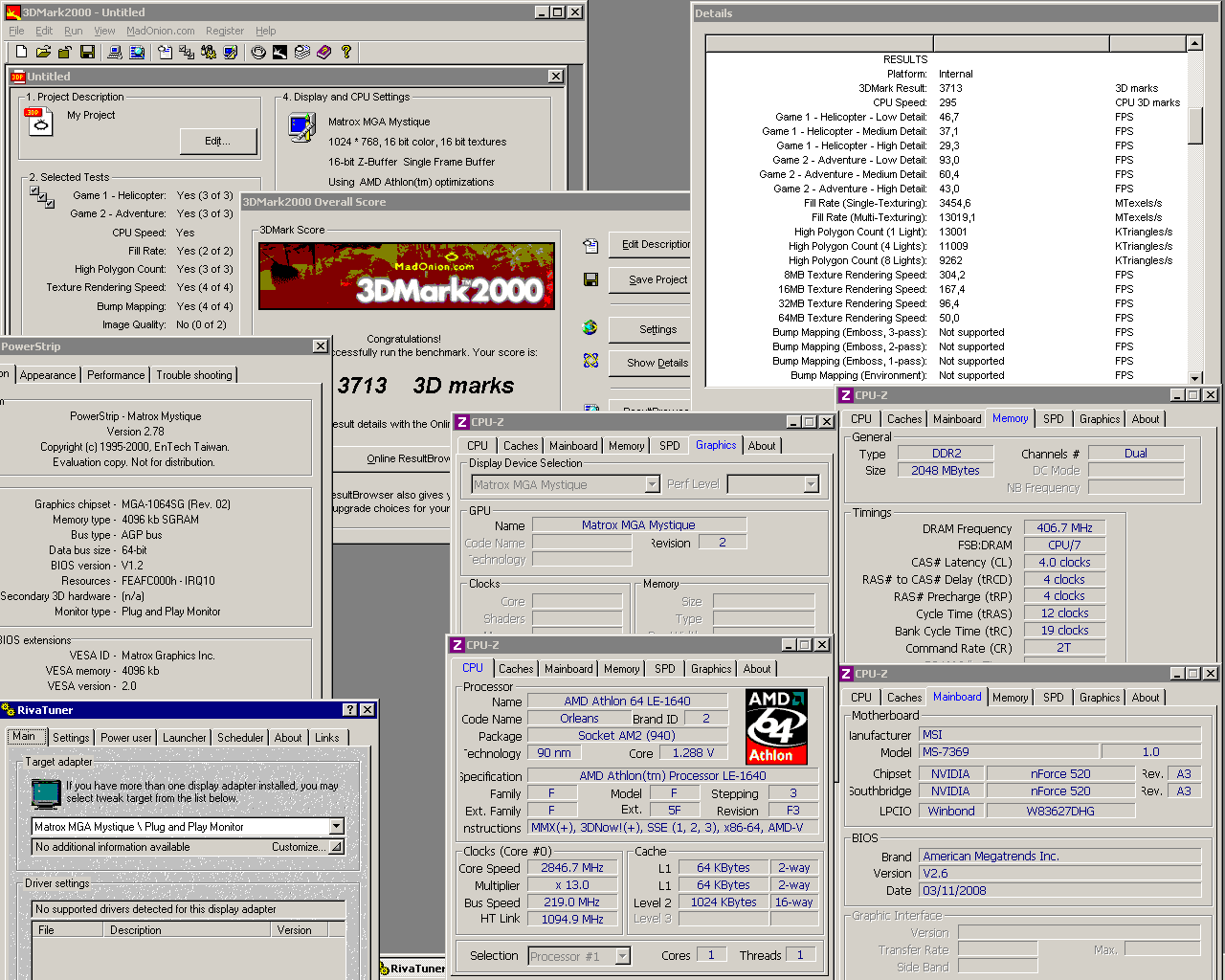
Task: Click the Open project folder icon in toolbar
Action: (x=43, y=52)
